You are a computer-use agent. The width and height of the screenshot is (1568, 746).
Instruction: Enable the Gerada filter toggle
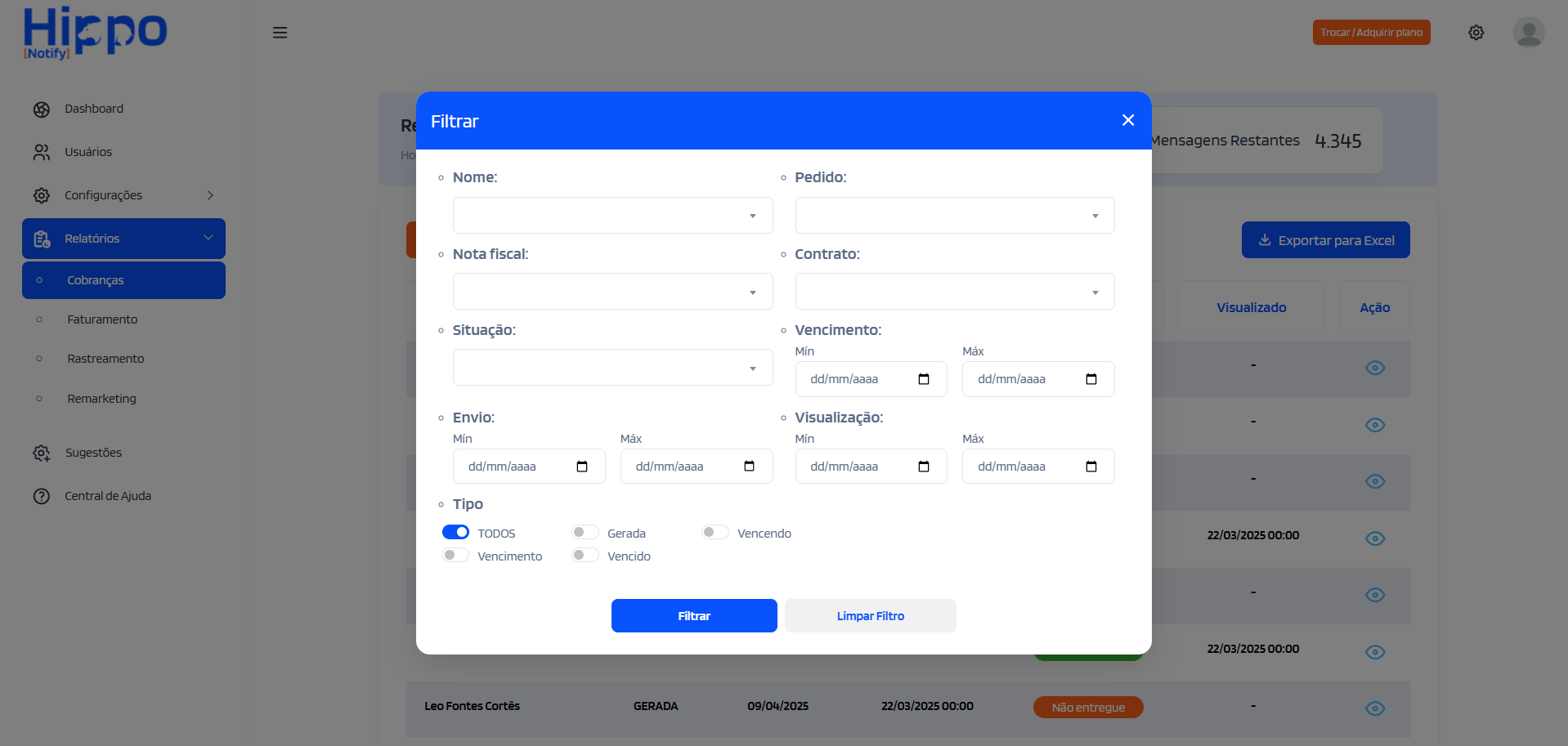[x=585, y=532]
